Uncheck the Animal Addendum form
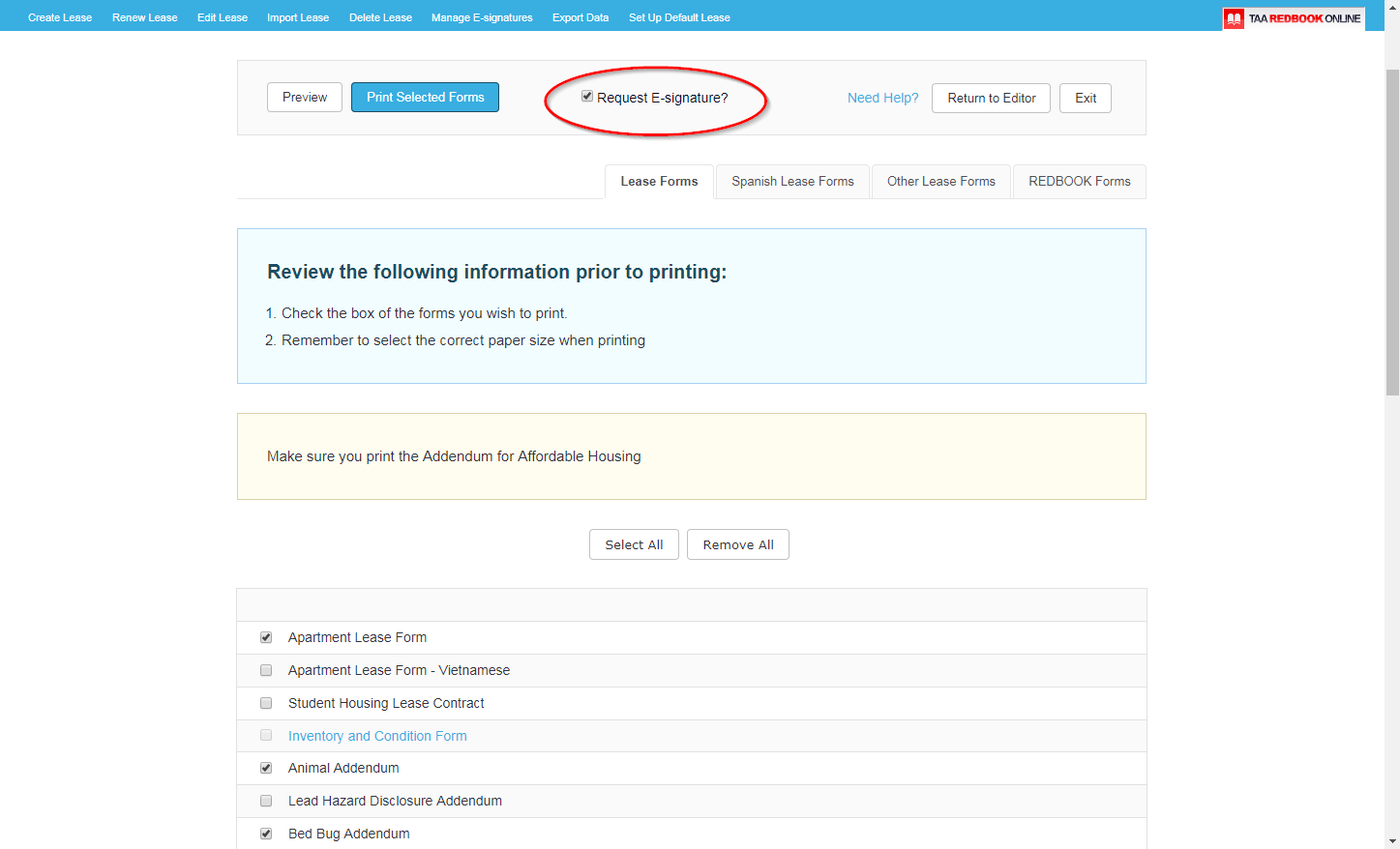1400x849 pixels. pyautogui.click(x=266, y=768)
